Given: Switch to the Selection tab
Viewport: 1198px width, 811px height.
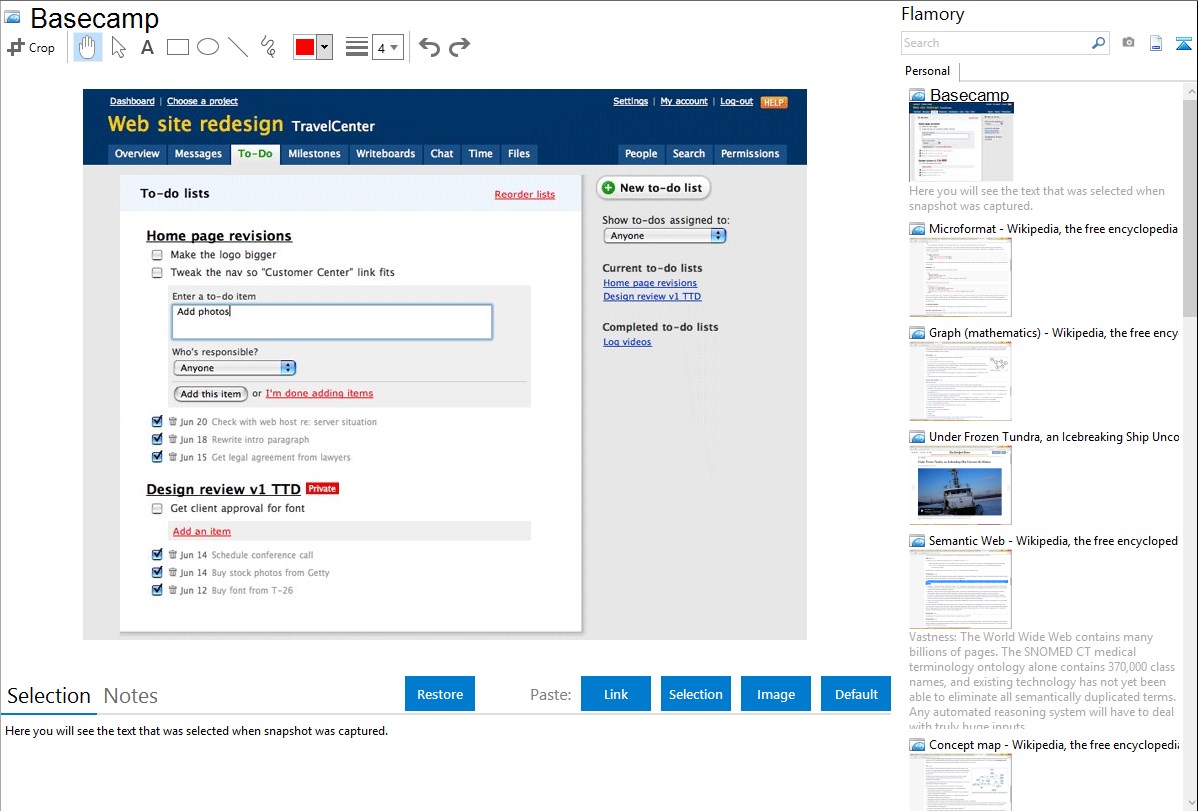Looking at the screenshot, I should 49,696.
